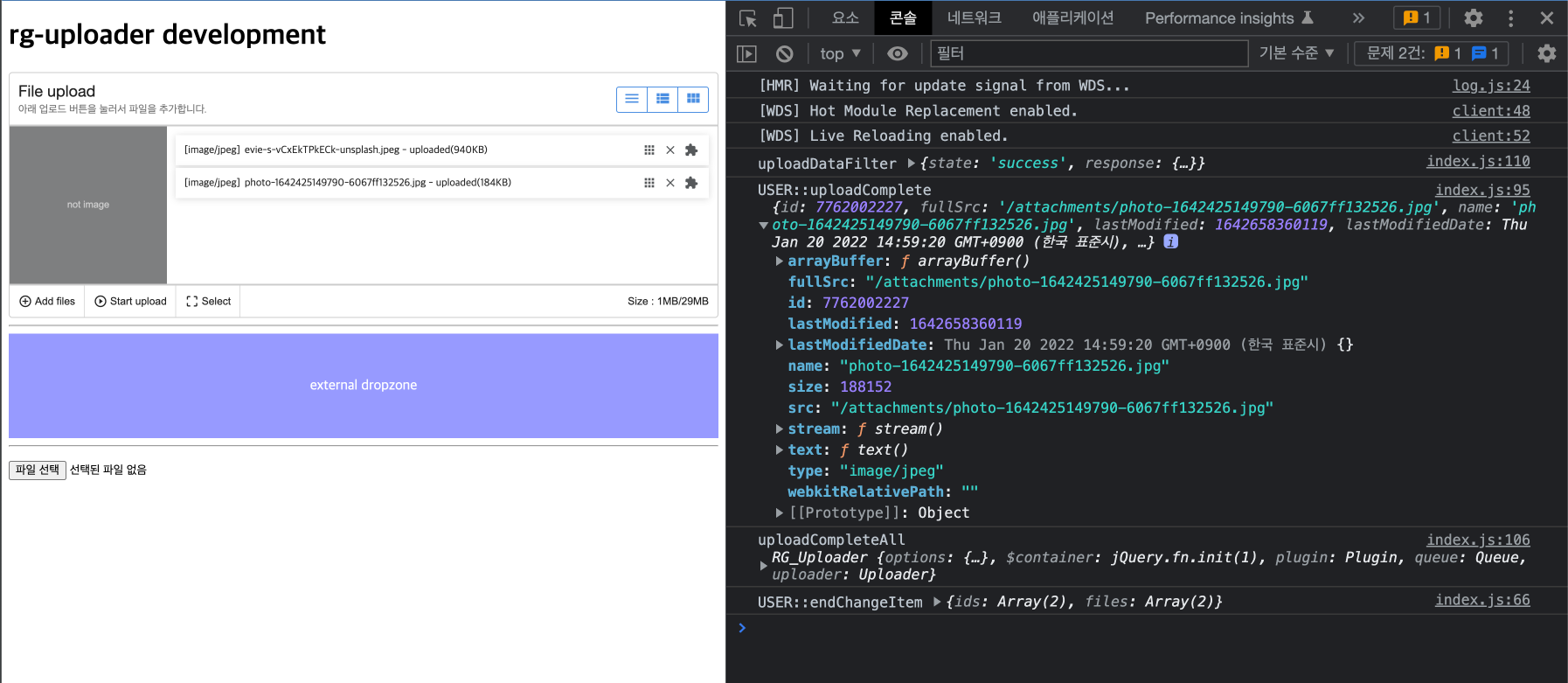This screenshot has width=1568, height=683.
Task: Switch to 콘솔 (Console) tab
Action: (x=903, y=17)
